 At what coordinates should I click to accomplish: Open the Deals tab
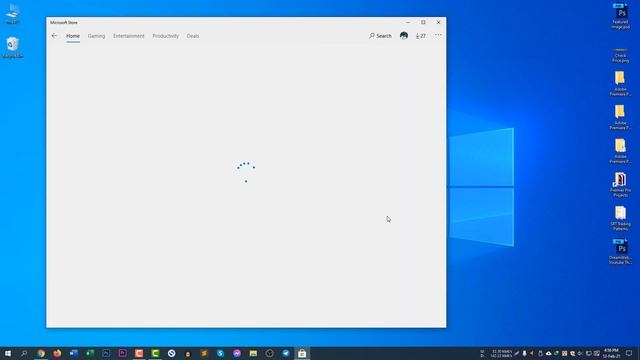click(193, 36)
